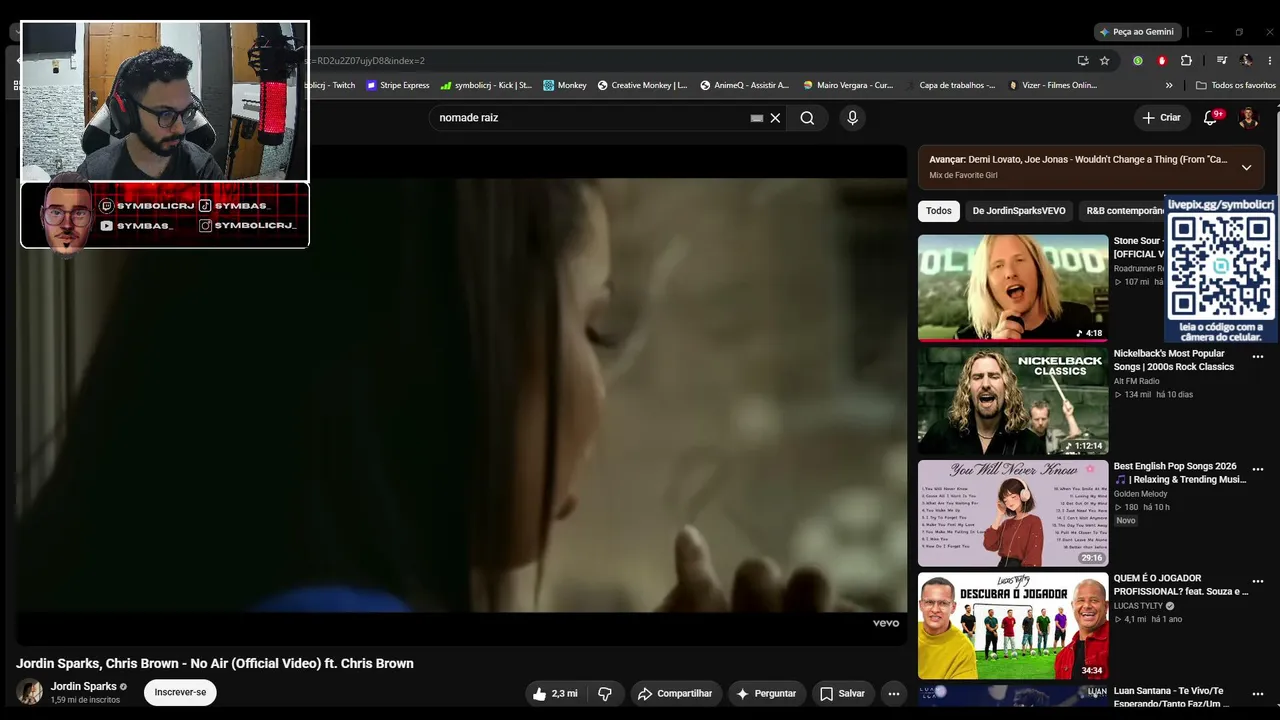Select the De JordinSparksVEVO filter chip
Screen dimensions: 1280x720
pos(1019,211)
